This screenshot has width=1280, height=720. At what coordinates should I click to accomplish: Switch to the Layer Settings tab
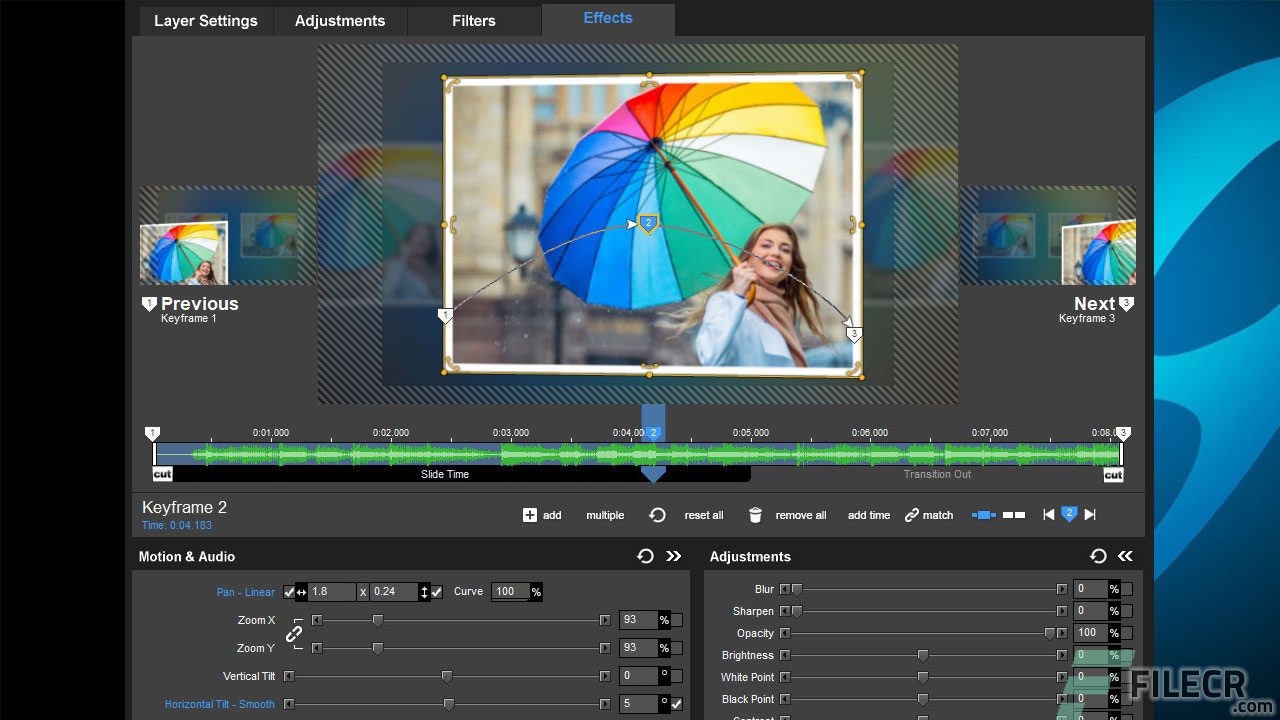coord(206,21)
